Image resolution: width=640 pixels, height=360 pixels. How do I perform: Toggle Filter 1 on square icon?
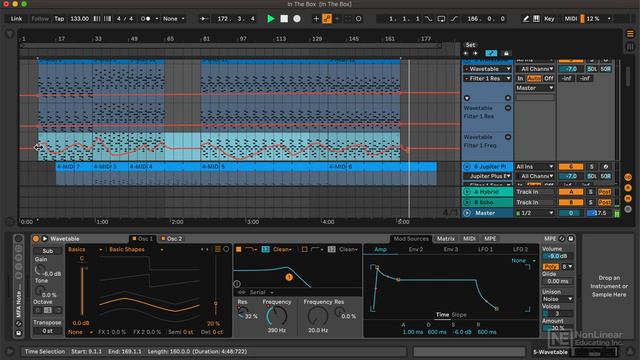pyautogui.click(x=239, y=249)
